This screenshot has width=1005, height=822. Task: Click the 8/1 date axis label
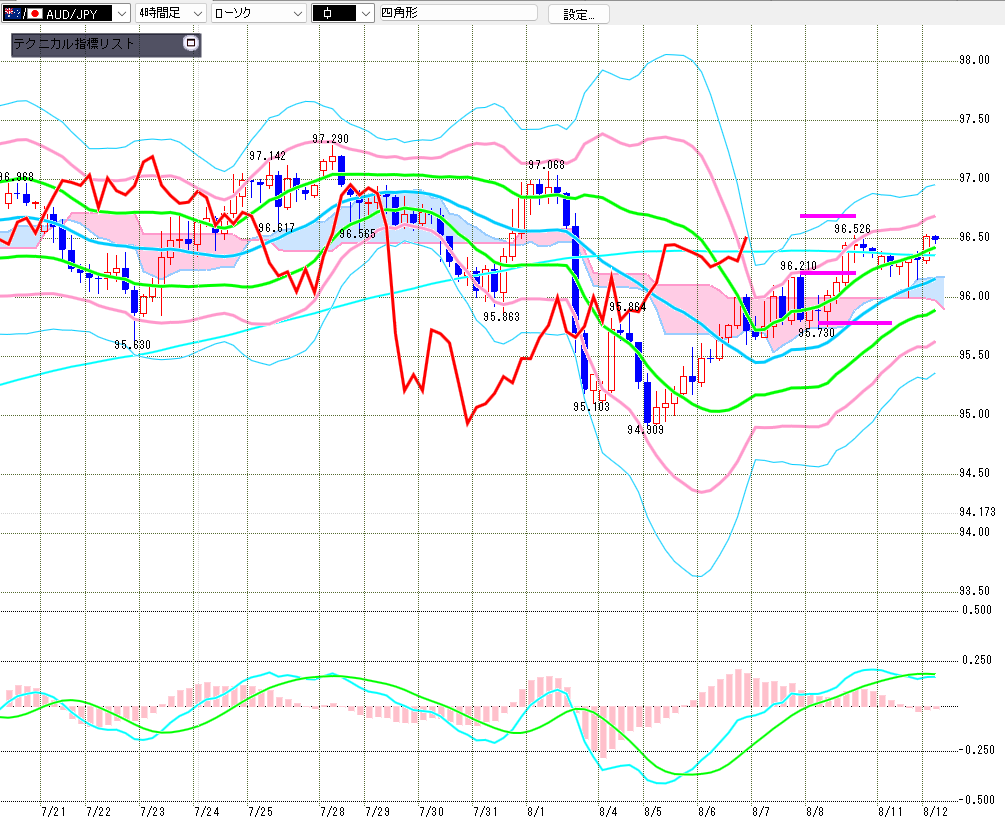(535, 812)
